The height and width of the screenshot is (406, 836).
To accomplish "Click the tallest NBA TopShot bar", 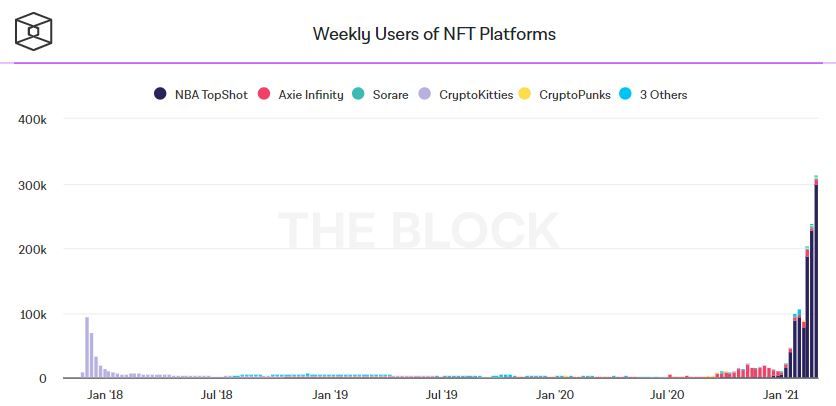I will (x=816, y=280).
